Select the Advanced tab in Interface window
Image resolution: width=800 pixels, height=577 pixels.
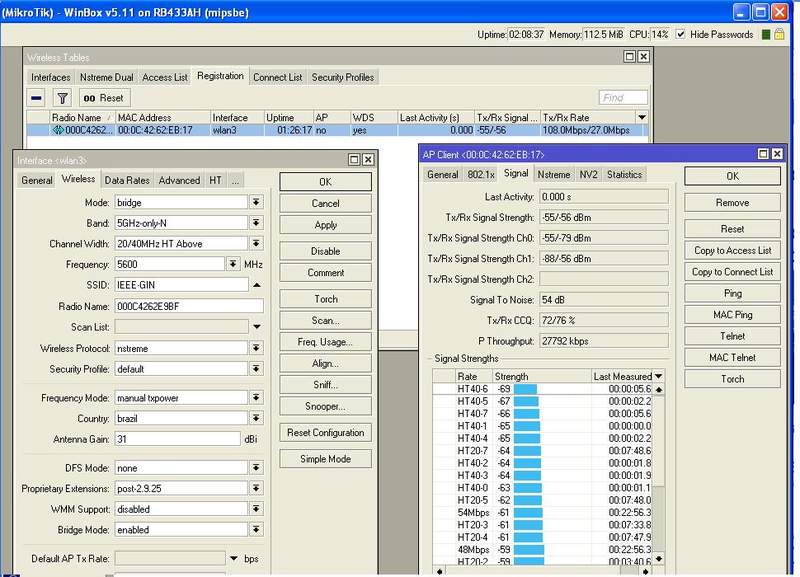pos(179,180)
